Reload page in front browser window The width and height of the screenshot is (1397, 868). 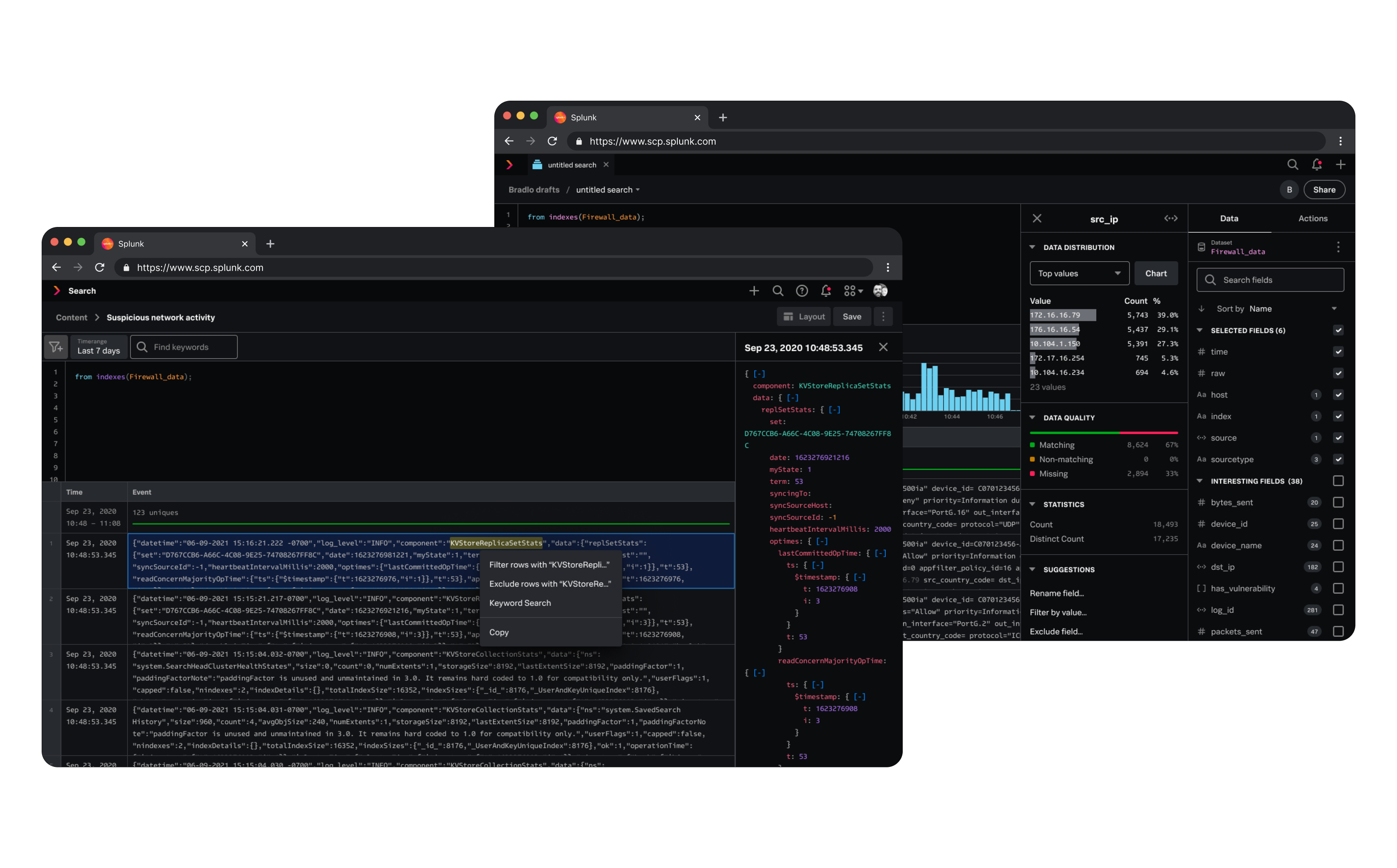[99, 267]
